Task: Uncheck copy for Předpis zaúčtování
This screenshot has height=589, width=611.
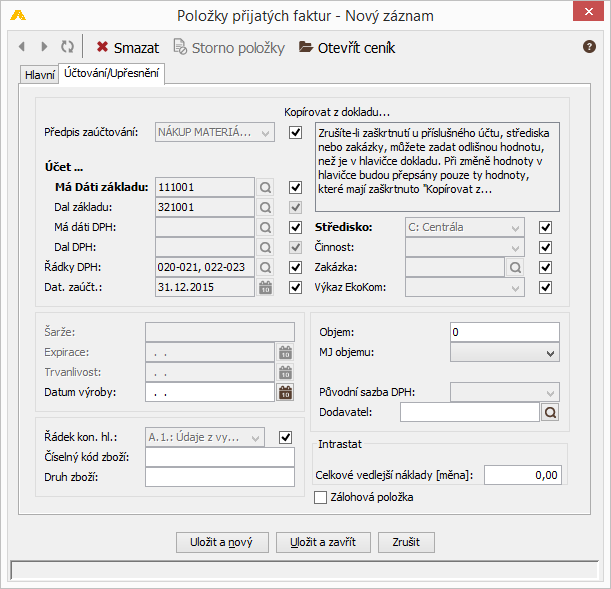Action: point(295,132)
